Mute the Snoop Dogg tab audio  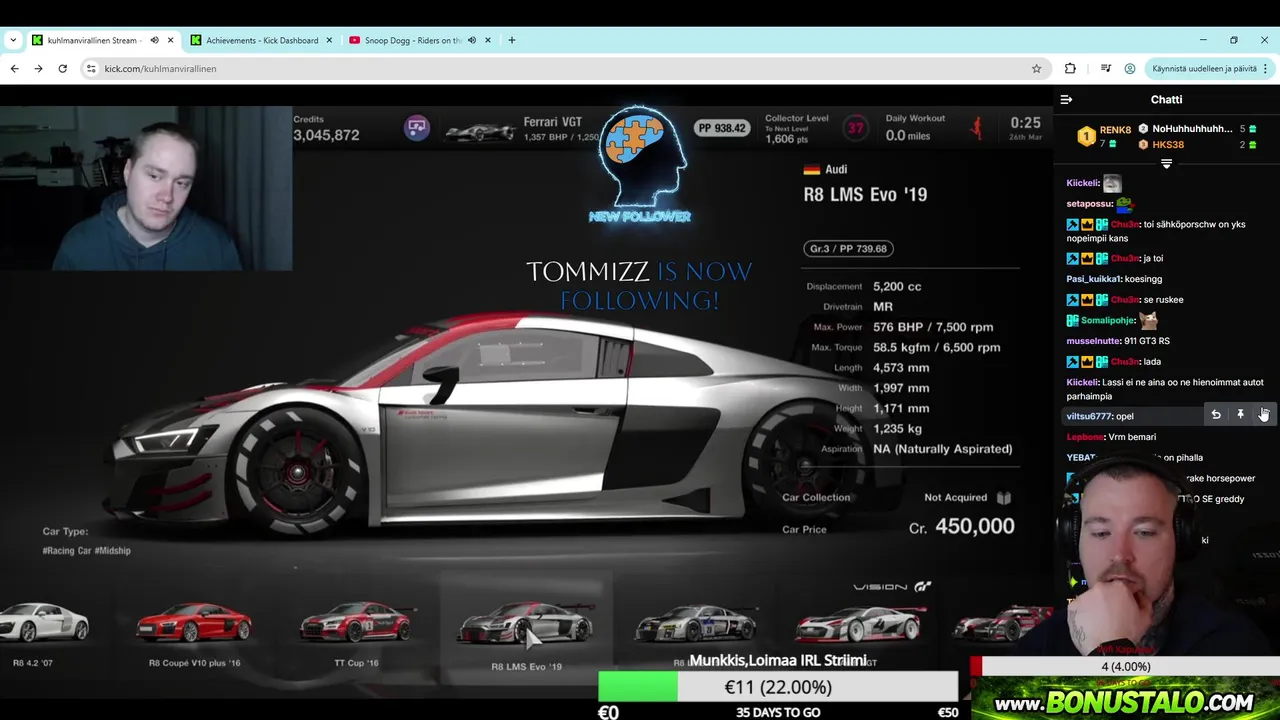click(x=472, y=40)
